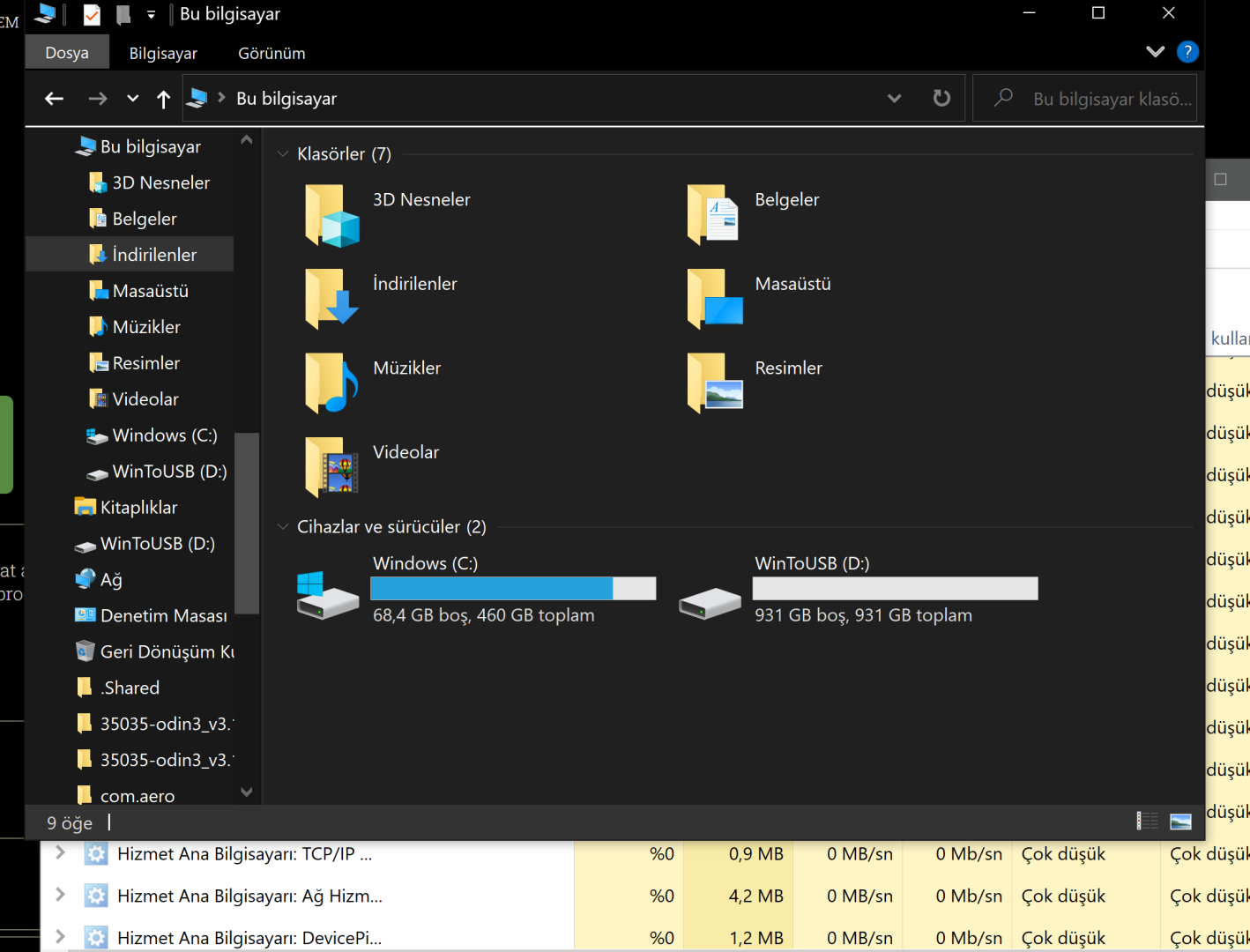Select Müzikler in the navigation pane
1250x952 pixels.
(146, 327)
